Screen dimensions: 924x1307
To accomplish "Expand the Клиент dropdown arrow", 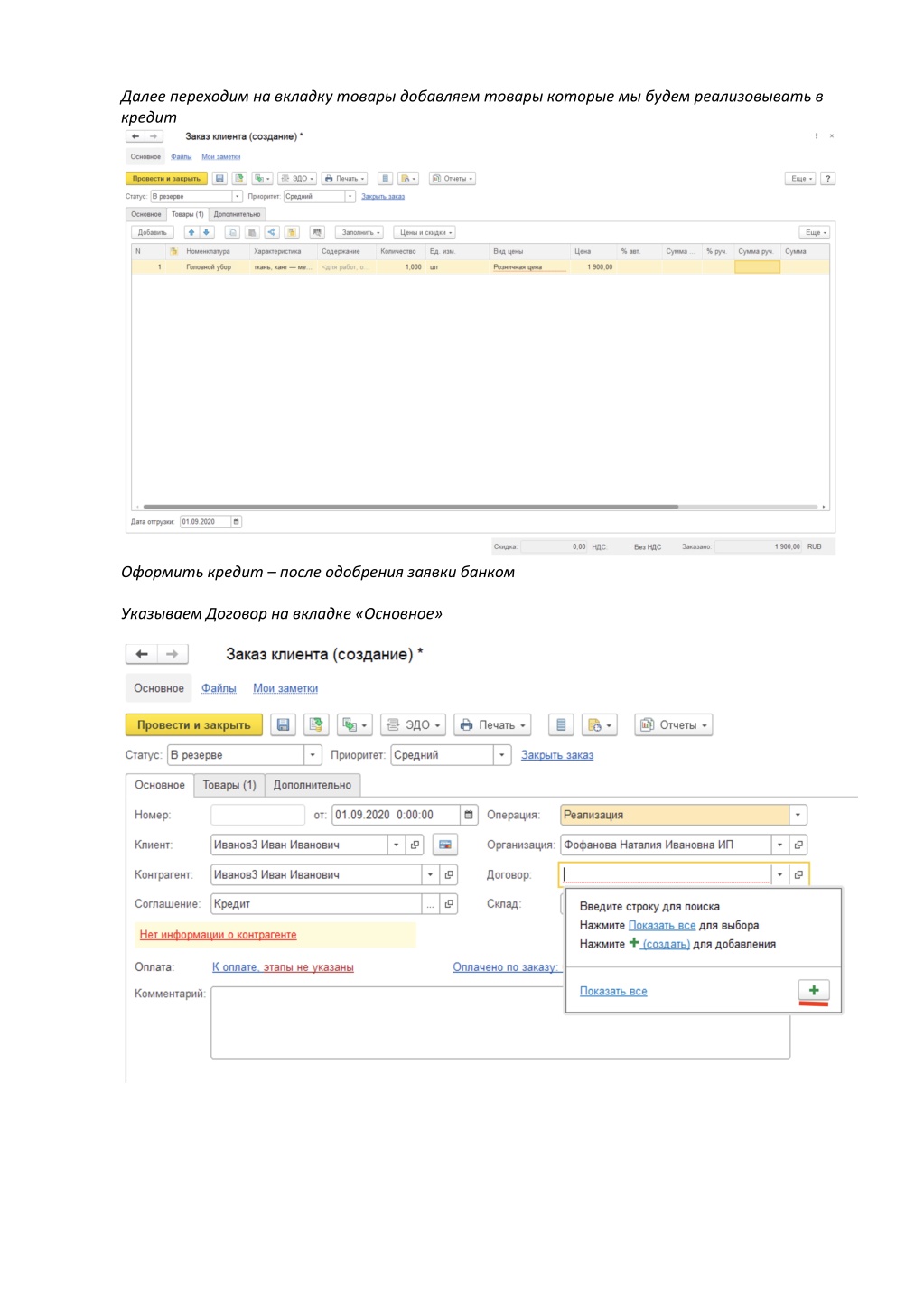I will pos(397,845).
